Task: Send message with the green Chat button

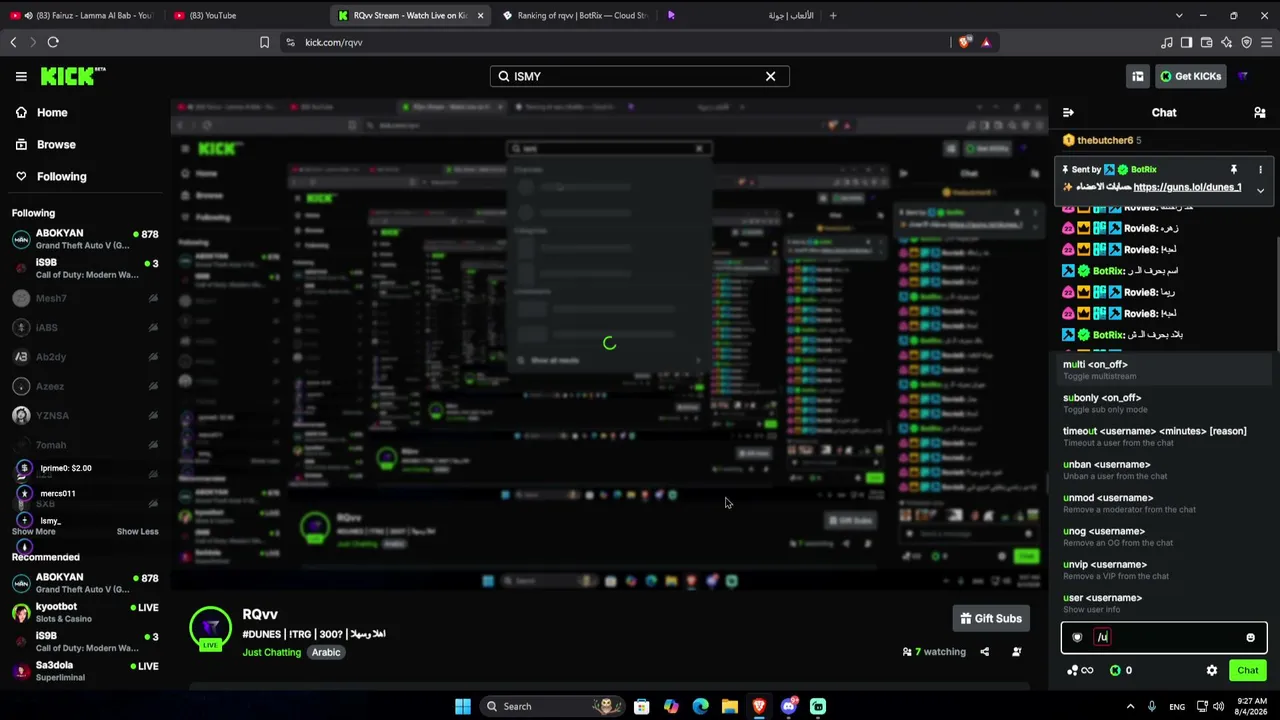Action: (x=1247, y=670)
